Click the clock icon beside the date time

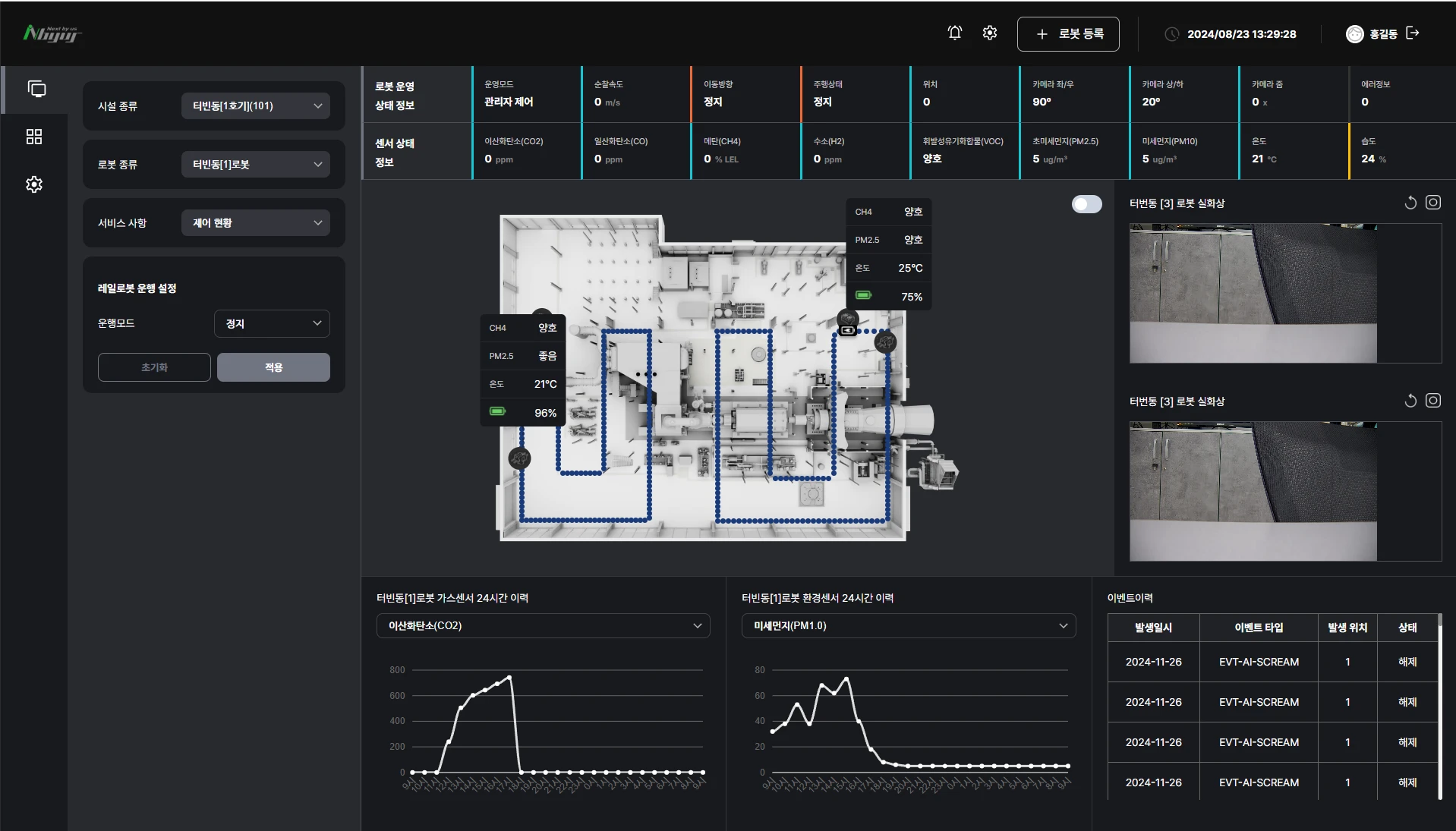1171,34
